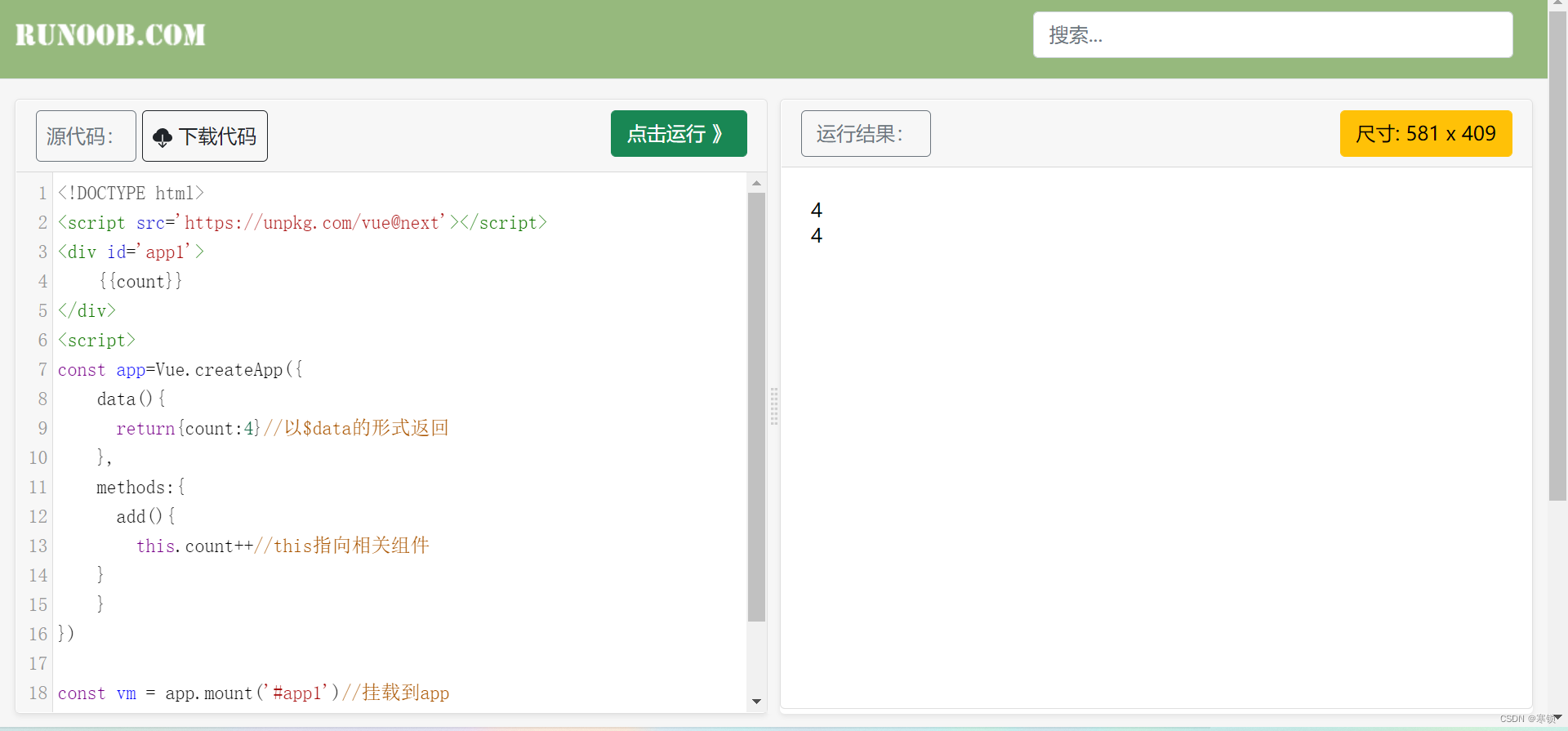The image size is (1568, 731).
Task: Click the code editor scrollbar down arrow
Action: [756, 702]
